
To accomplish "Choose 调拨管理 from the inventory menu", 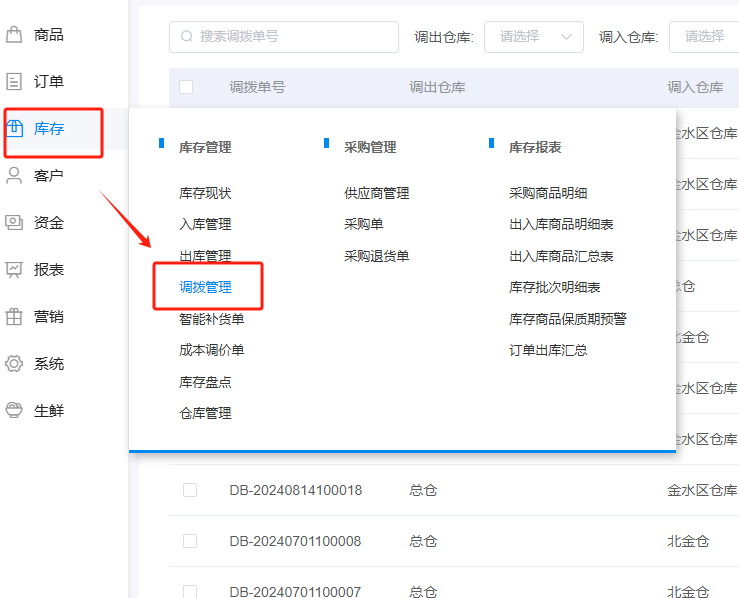I will [205, 287].
